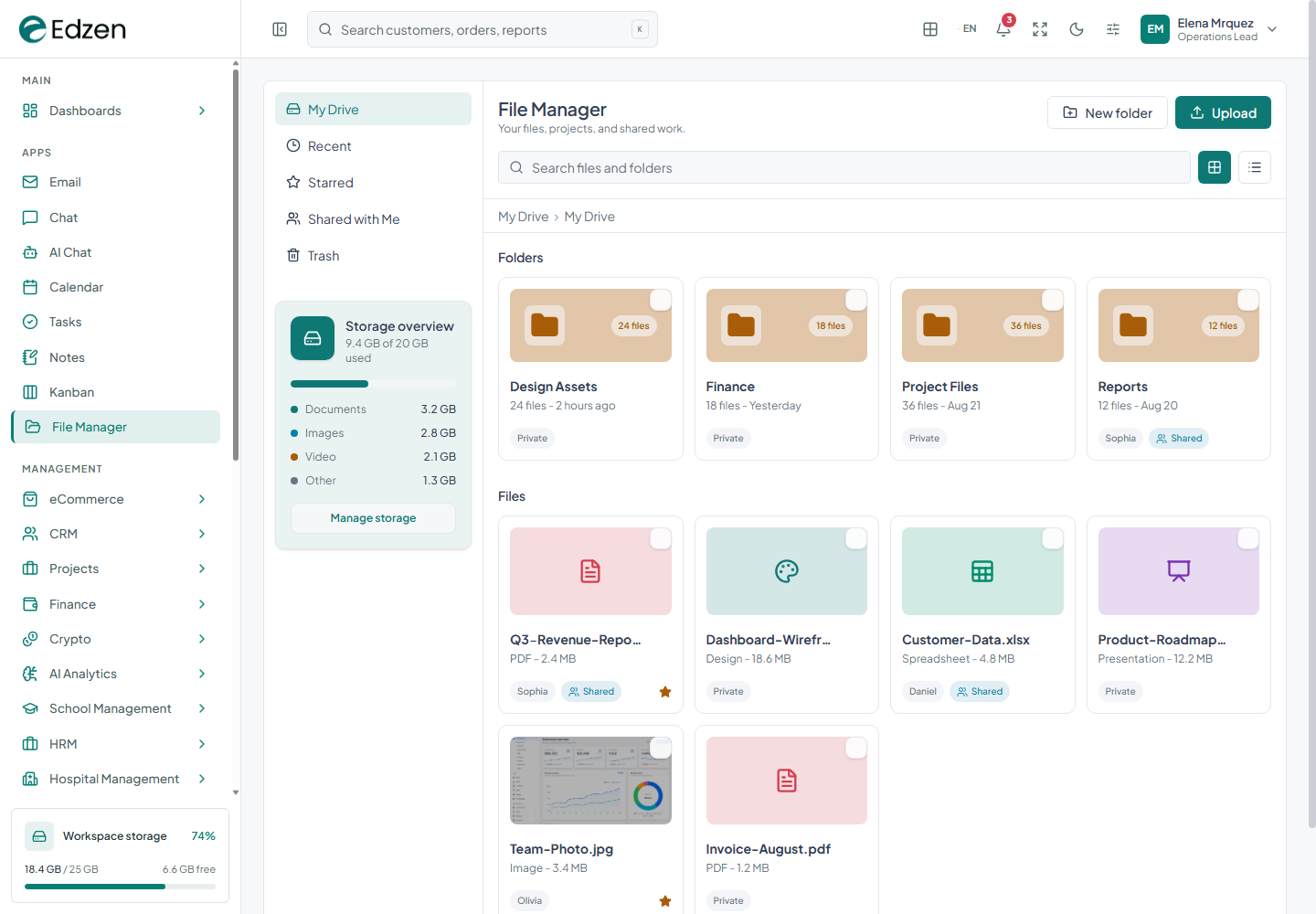Click the New folder button
This screenshot has height=914, width=1316.
1108,112
